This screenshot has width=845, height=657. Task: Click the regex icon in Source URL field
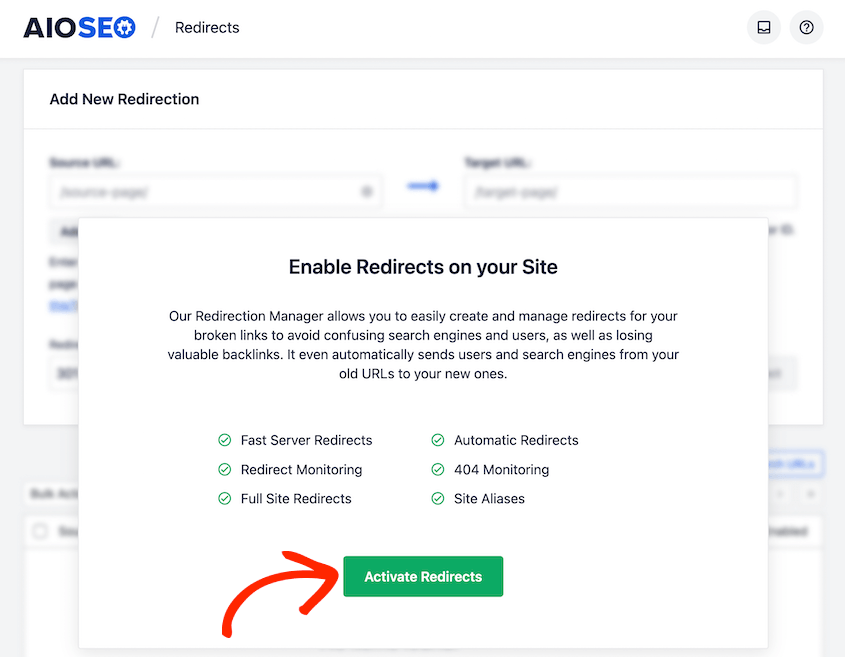pos(366,190)
